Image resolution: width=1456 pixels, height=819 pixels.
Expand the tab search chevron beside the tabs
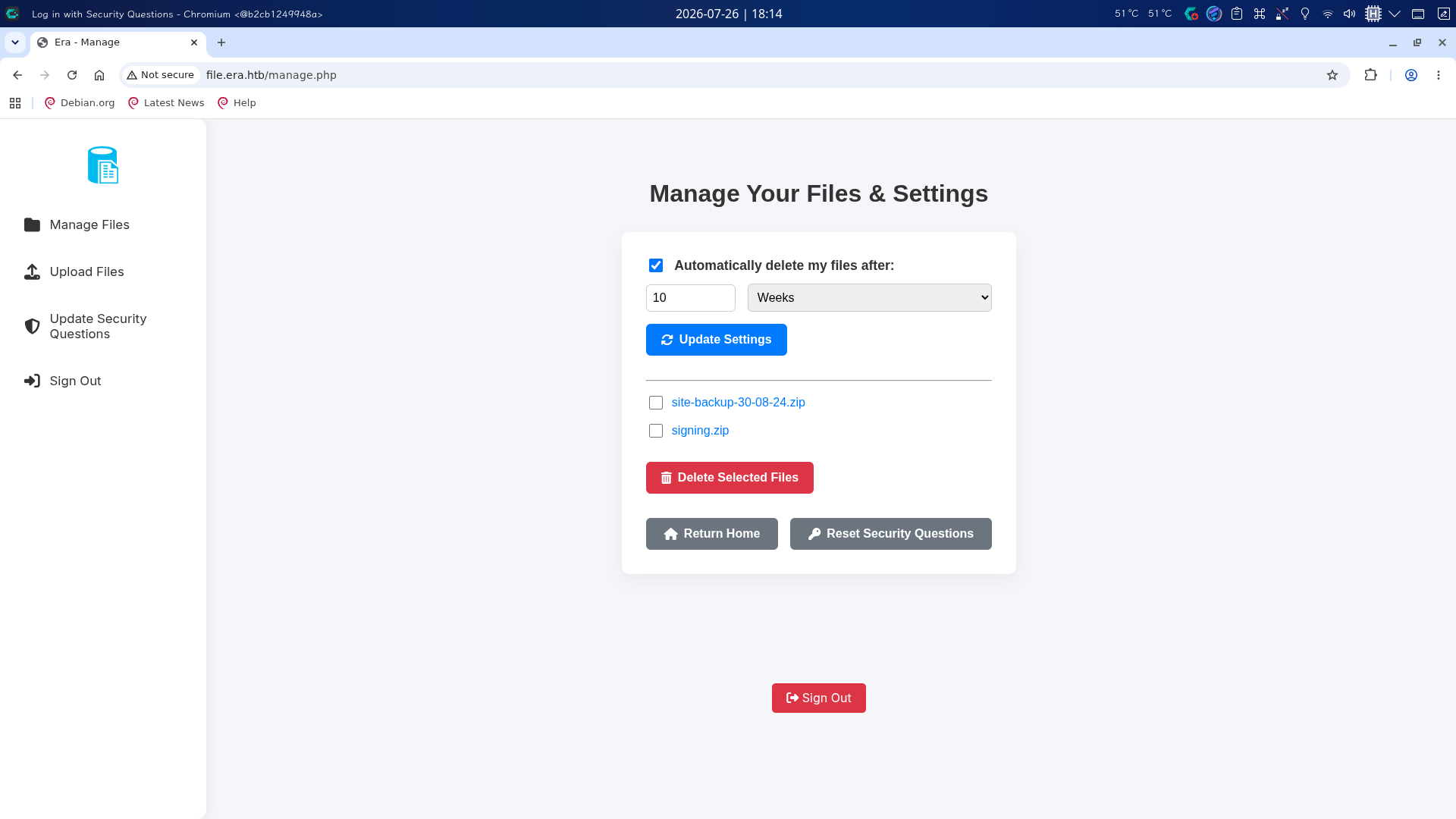coord(15,42)
